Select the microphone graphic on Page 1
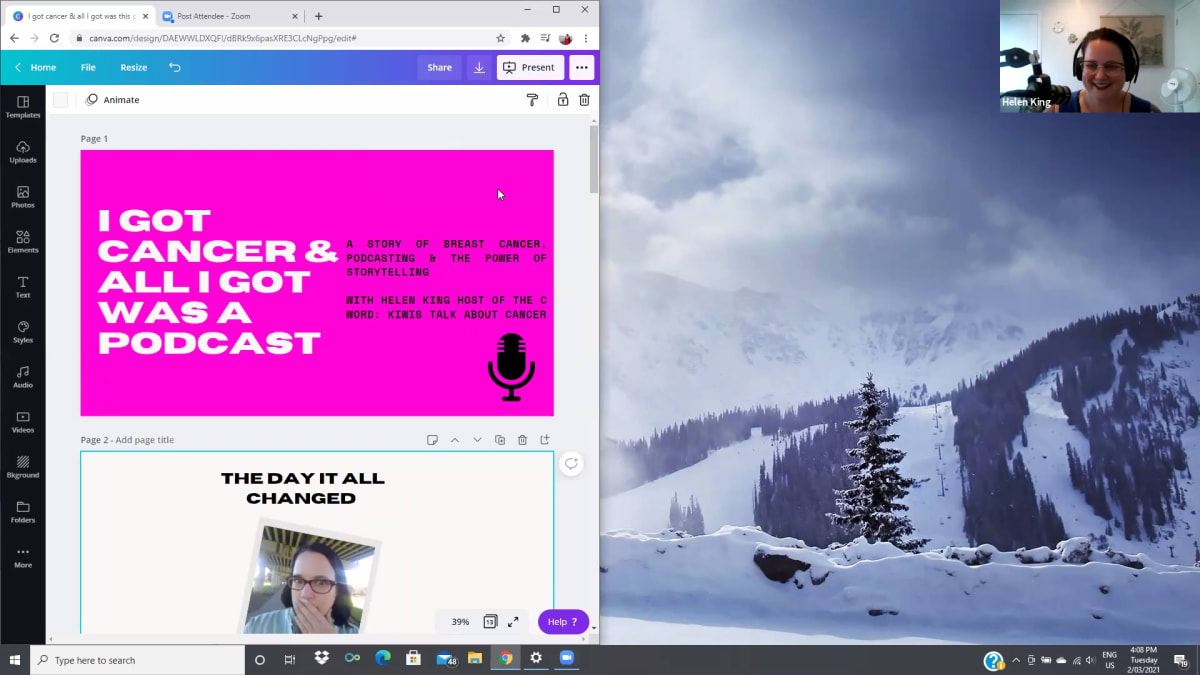1200x675 pixels. click(511, 367)
